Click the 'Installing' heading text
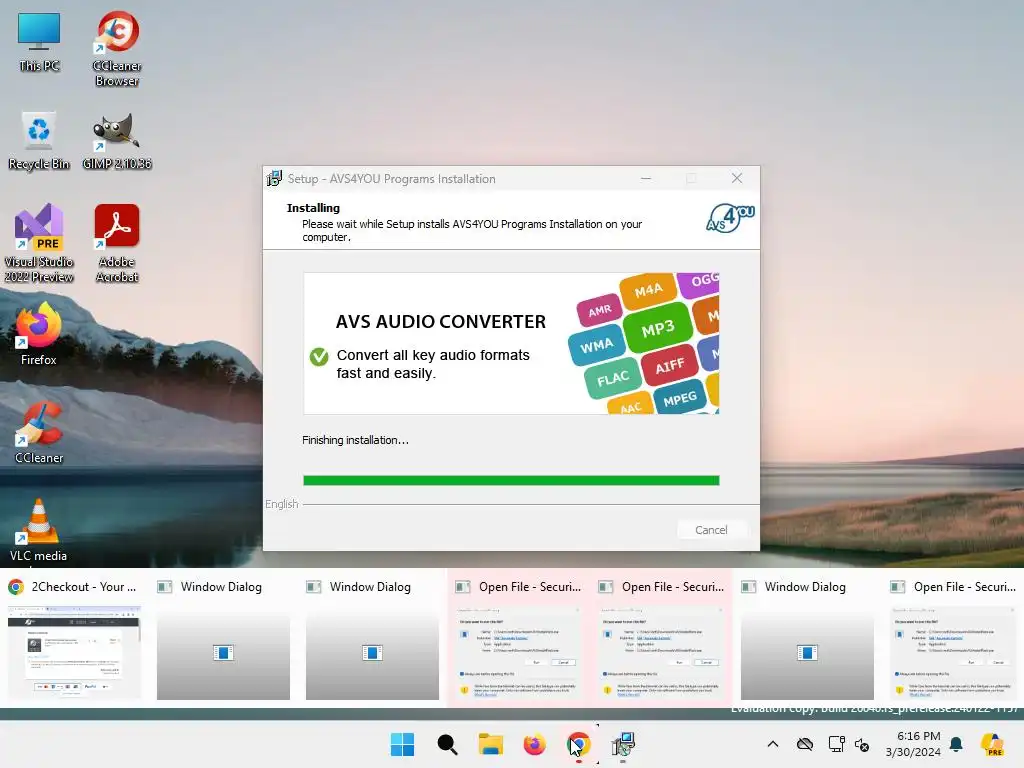This screenshot has width=1024, height=768. (313, 208)
